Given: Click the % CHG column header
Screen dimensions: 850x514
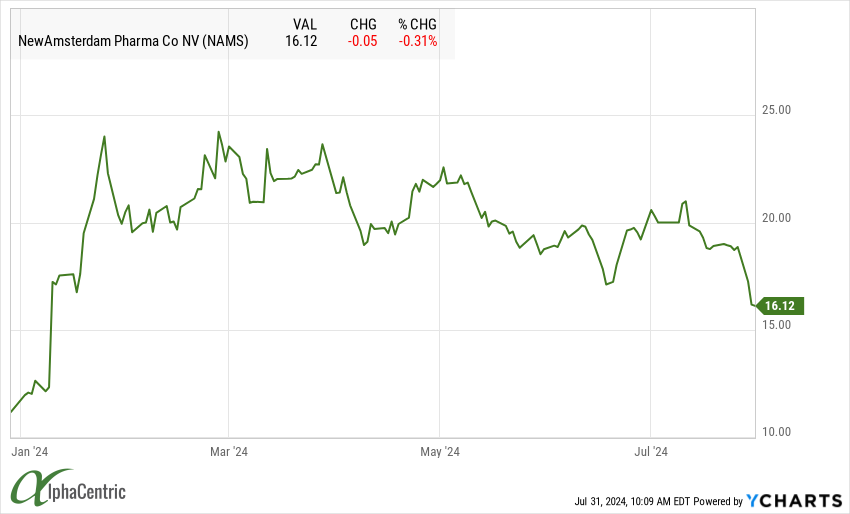Looking at the screenshot, I should coord(417,24).
